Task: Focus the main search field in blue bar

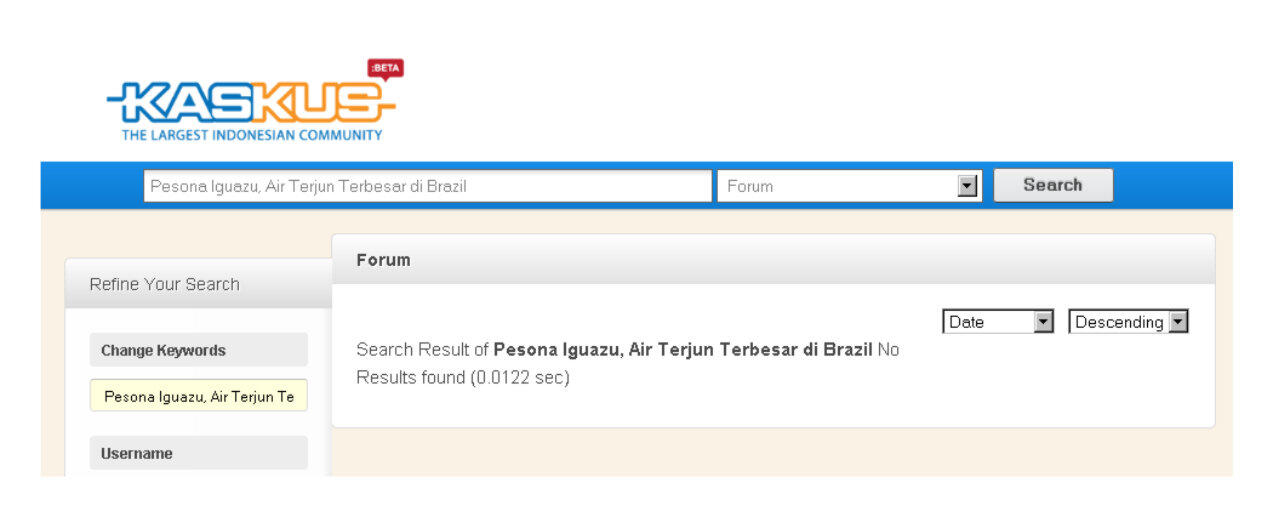Action: (x=427, y=186)
